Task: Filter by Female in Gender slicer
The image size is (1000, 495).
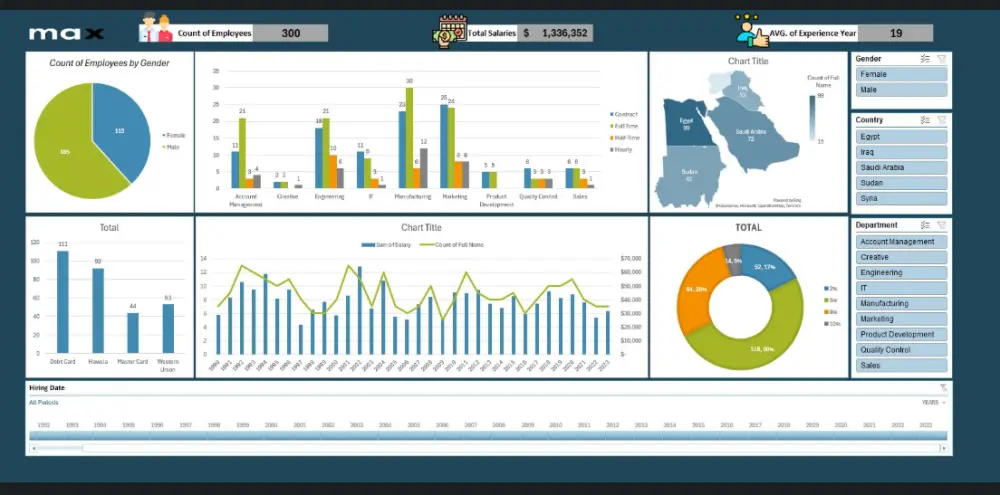Action: click(x=901, y=74)
